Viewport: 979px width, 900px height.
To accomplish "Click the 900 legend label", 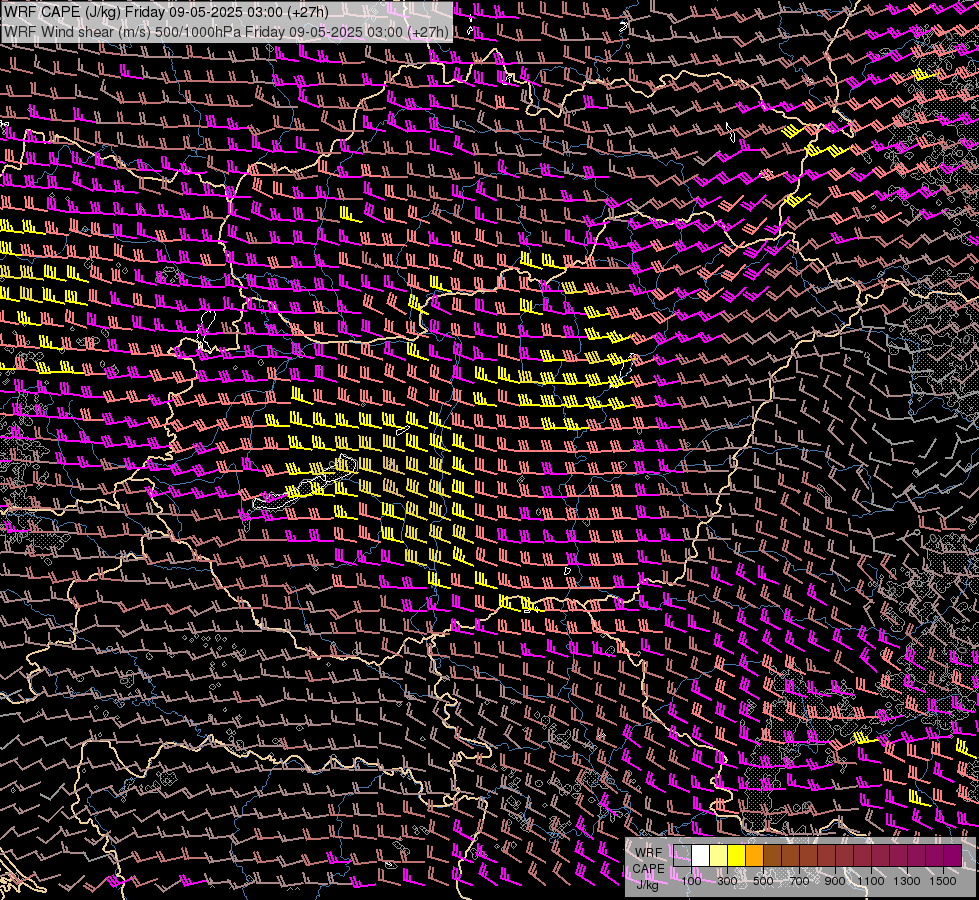I will point(835,881).
